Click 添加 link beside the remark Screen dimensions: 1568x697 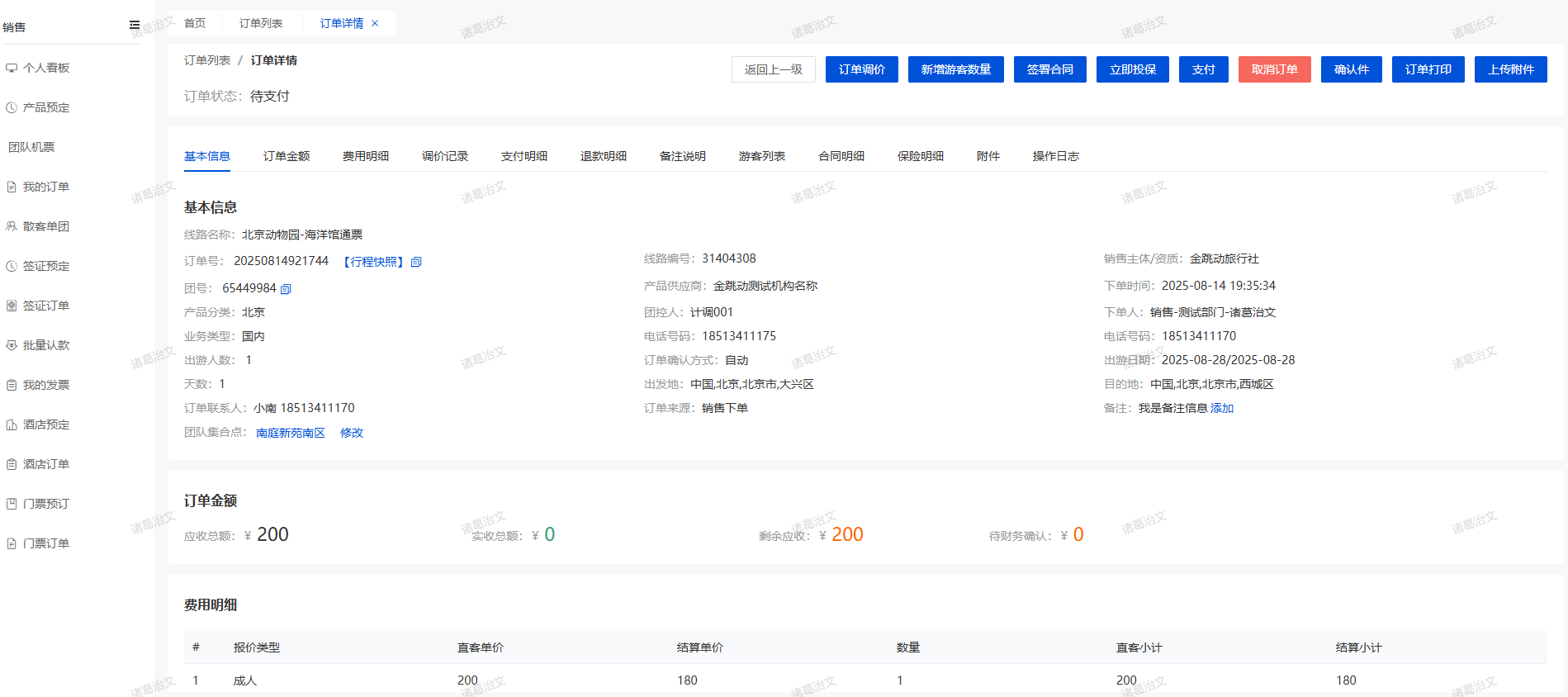pyautogui.click(x=1222, y=408)
